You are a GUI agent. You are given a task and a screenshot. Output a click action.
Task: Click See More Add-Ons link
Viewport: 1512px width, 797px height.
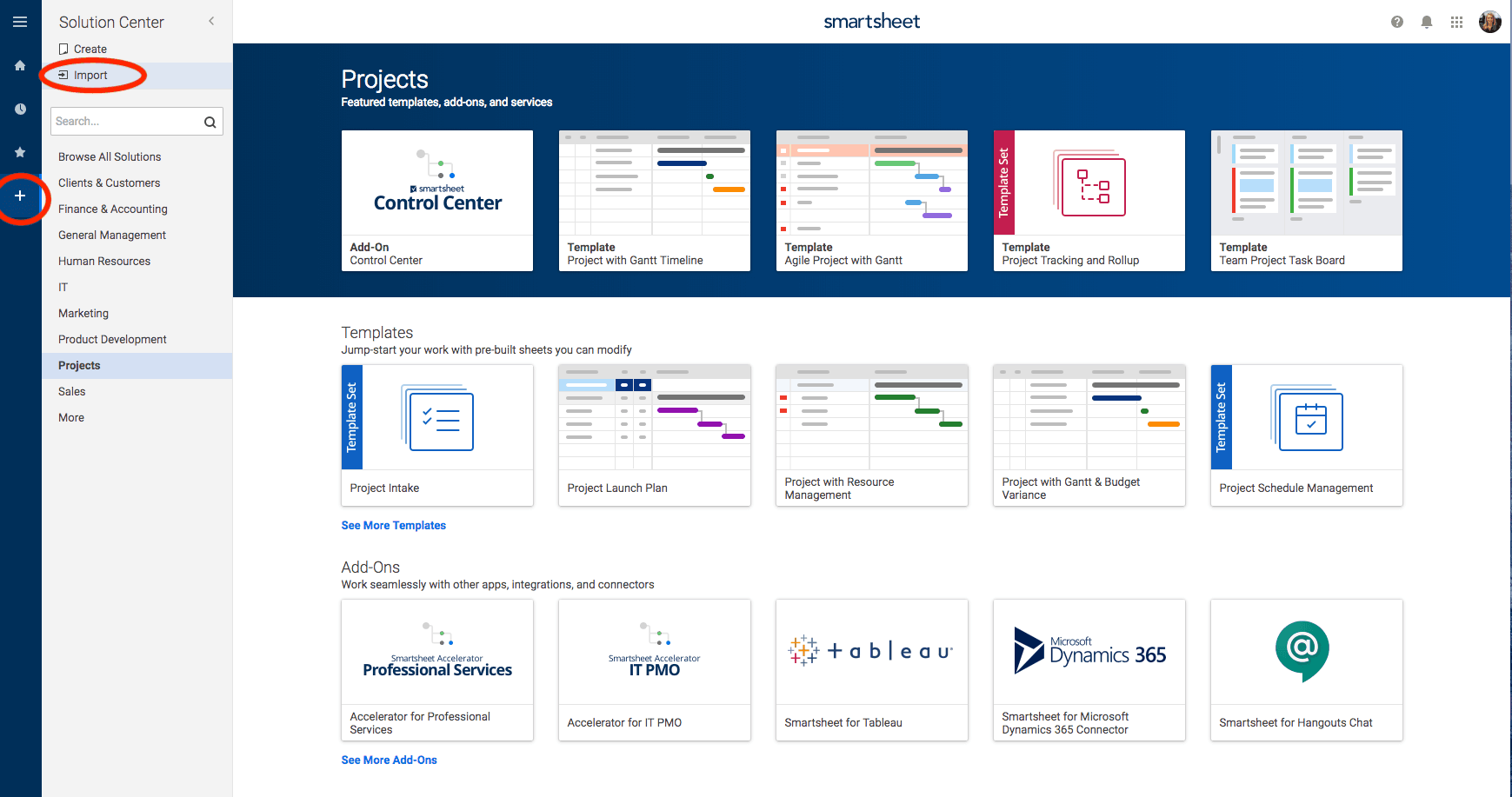pyautogui.click(x=389, y=760)
